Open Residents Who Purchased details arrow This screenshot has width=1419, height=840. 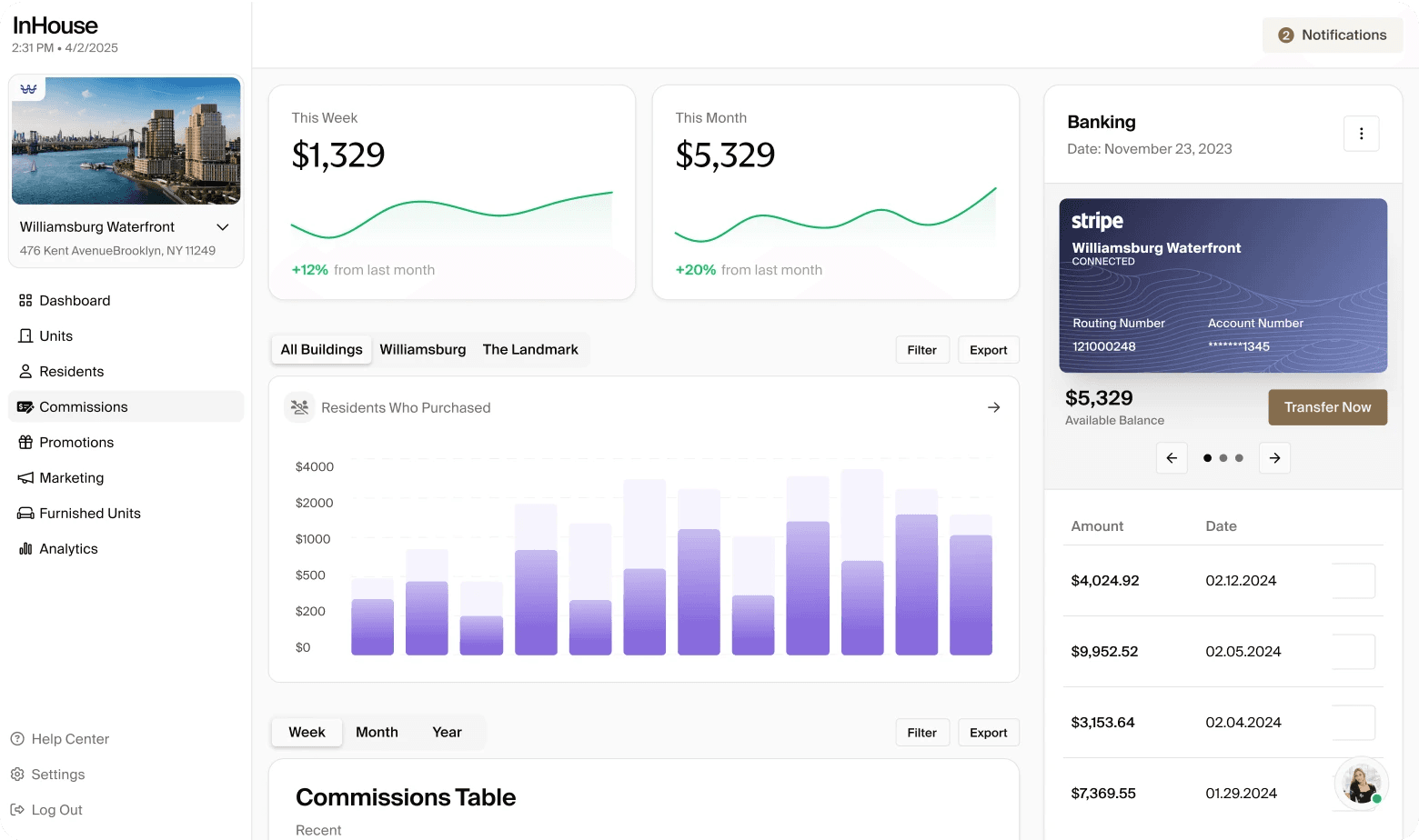(x=994, y=407)
